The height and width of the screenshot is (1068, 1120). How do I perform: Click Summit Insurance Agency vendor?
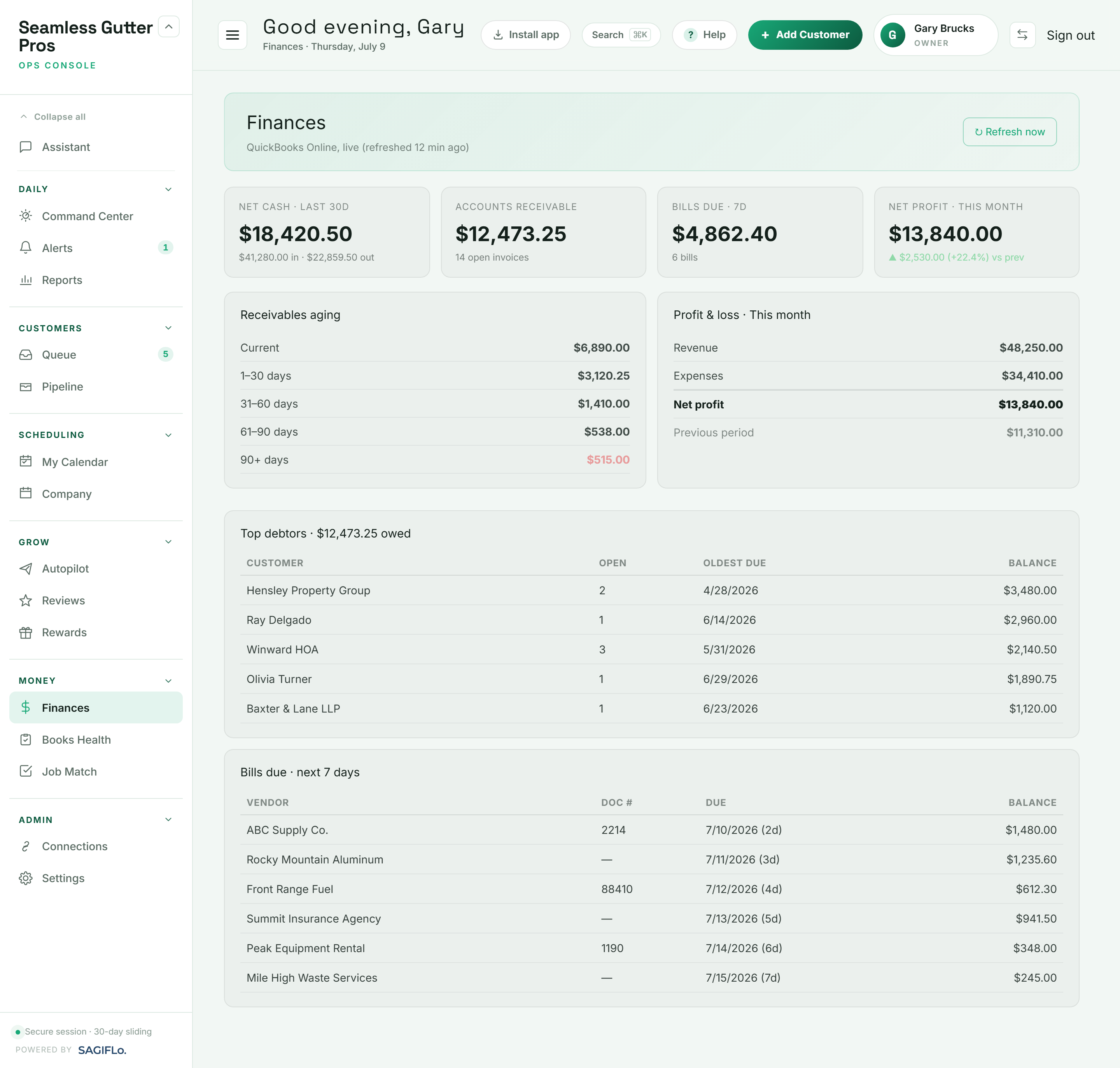click(x=313, y=919)
